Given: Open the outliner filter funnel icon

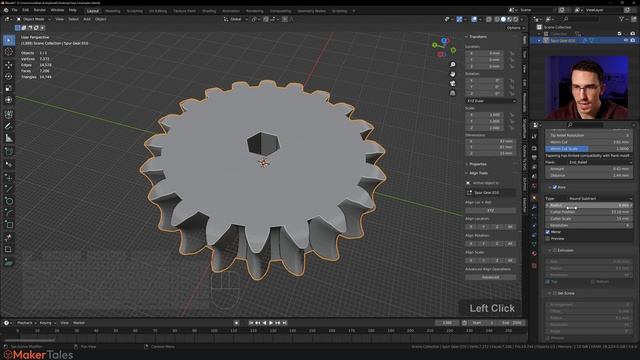Looking at the screenshot, I should [621, 19].
